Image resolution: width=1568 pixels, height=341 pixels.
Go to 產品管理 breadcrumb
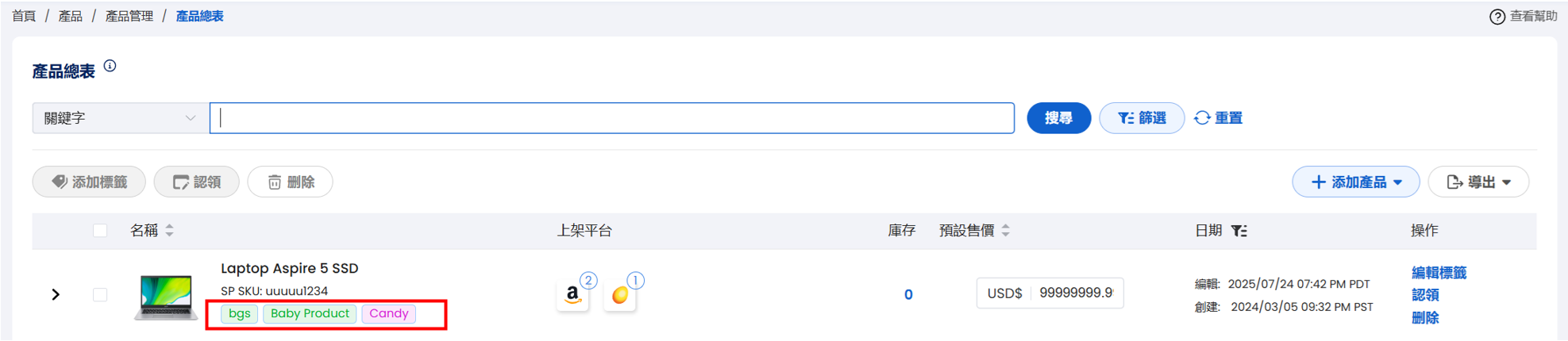click(x=129, y=17)
